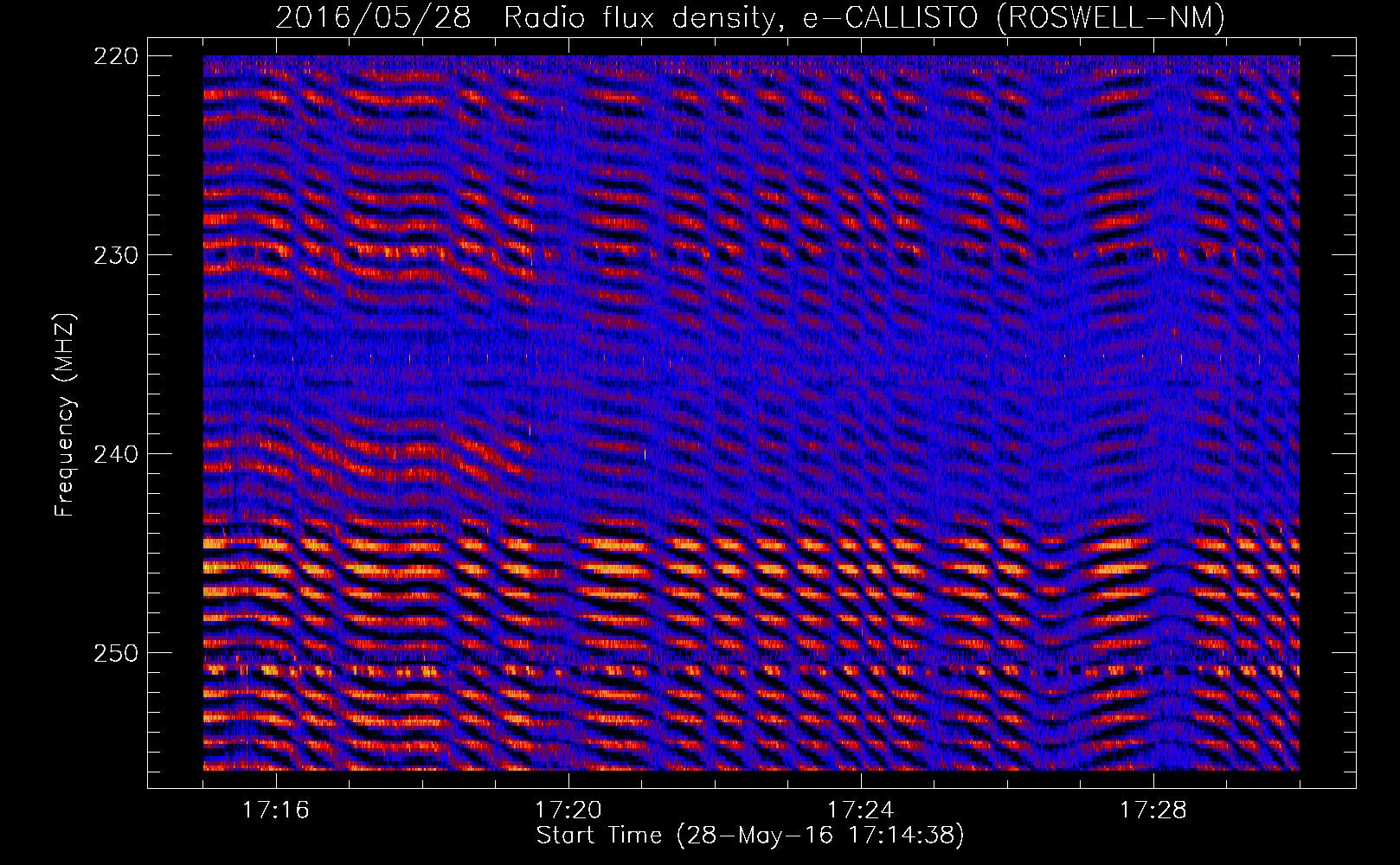Click the plot title '2016/05/28 Radio flux density'
This screenshot has height=865, width=1400.
(749, 17)
